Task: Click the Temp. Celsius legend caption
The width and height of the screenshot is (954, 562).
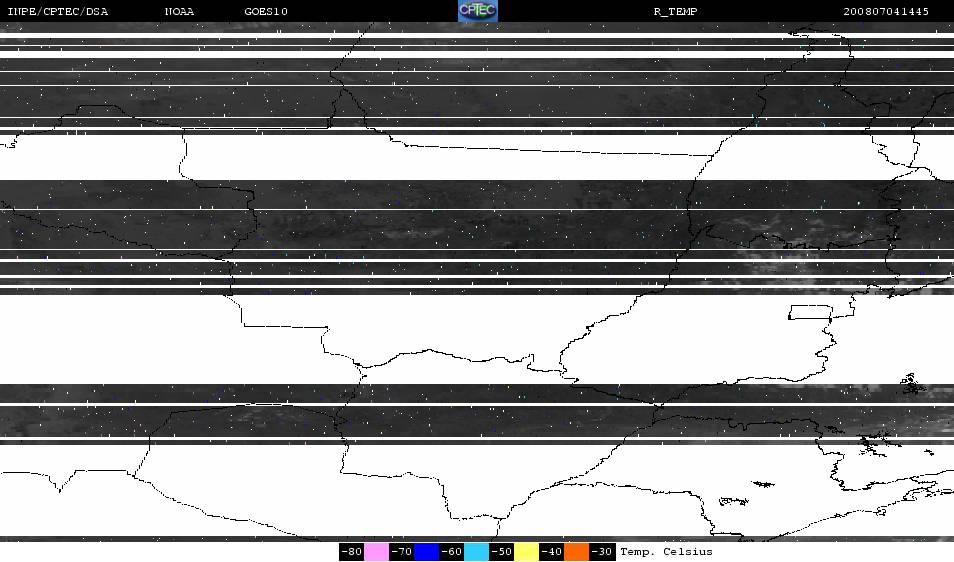Action: [x=666, y=552]
